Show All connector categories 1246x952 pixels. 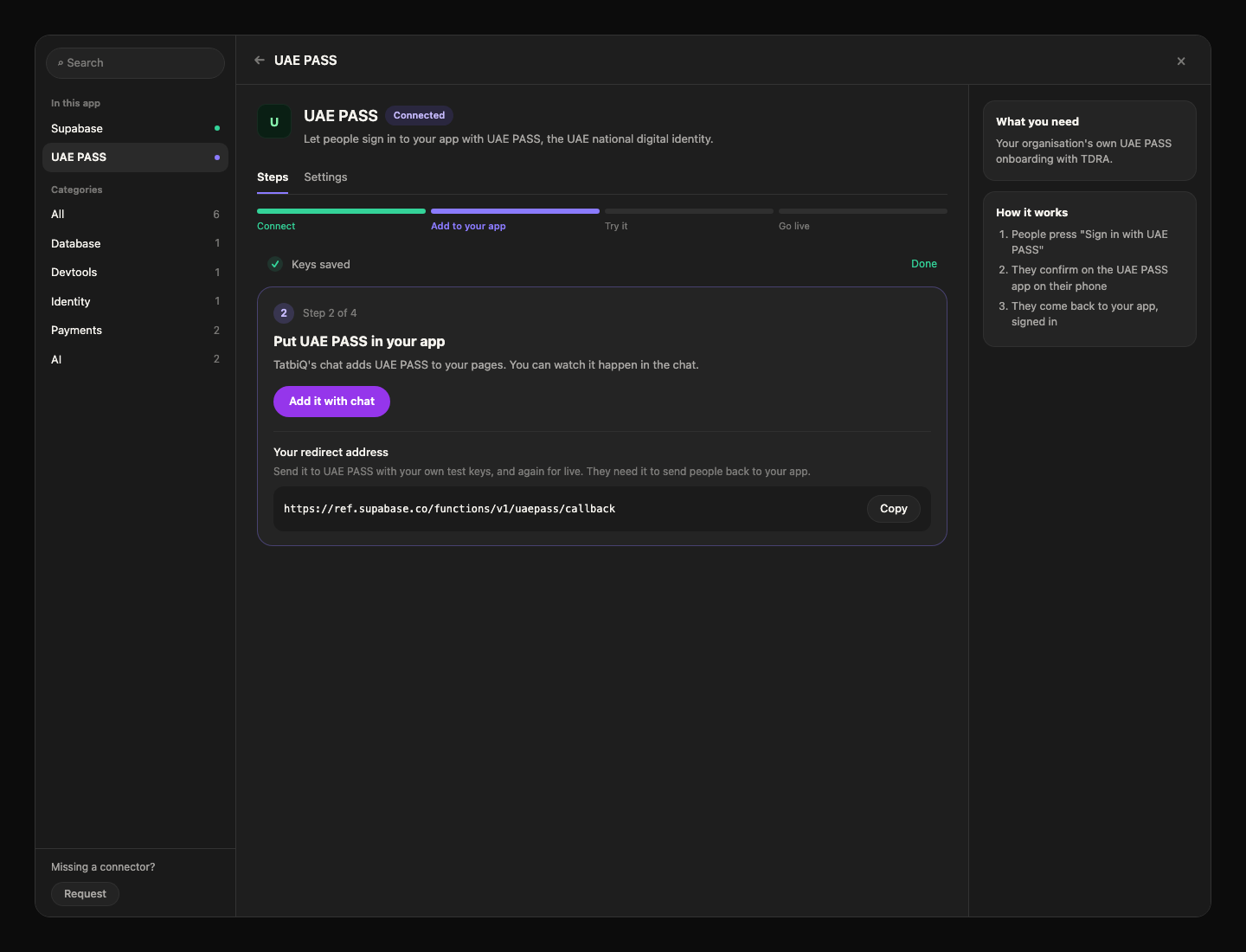coord(135,215)
